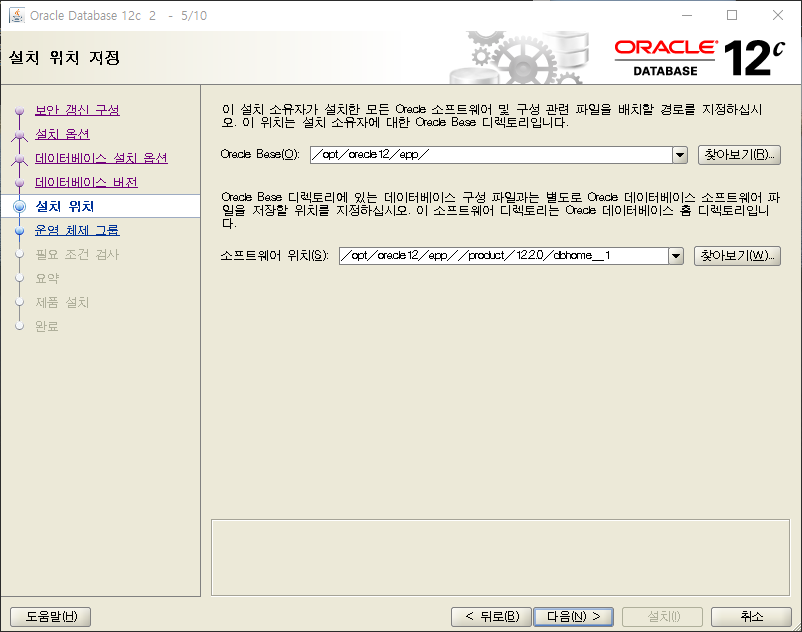Click the Oracle Base path input field
This screenshot has width=802, height=632.
click(x=491, y=154)
